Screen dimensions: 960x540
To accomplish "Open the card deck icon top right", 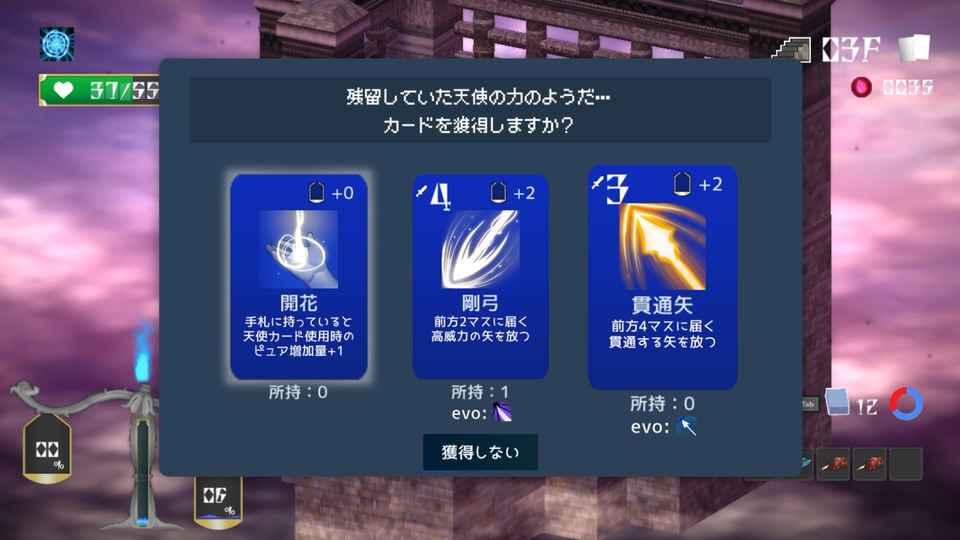I will pyautogui.click(x=914, y=48).
